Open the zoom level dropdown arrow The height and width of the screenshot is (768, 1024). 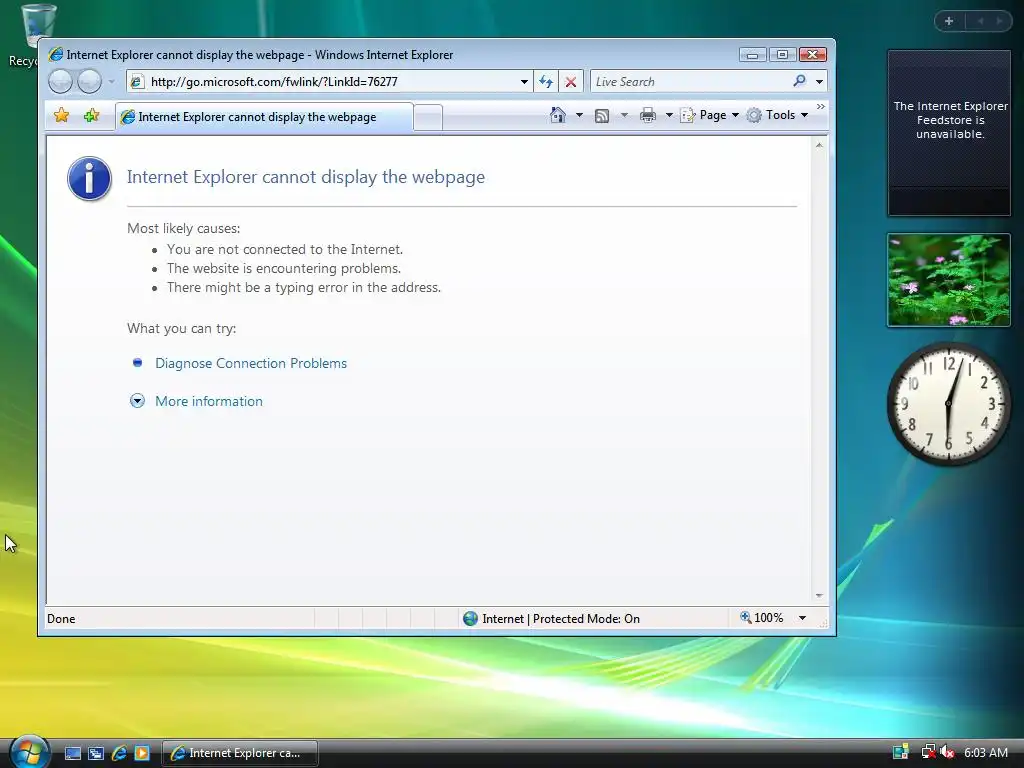click(x=803, y=618)
